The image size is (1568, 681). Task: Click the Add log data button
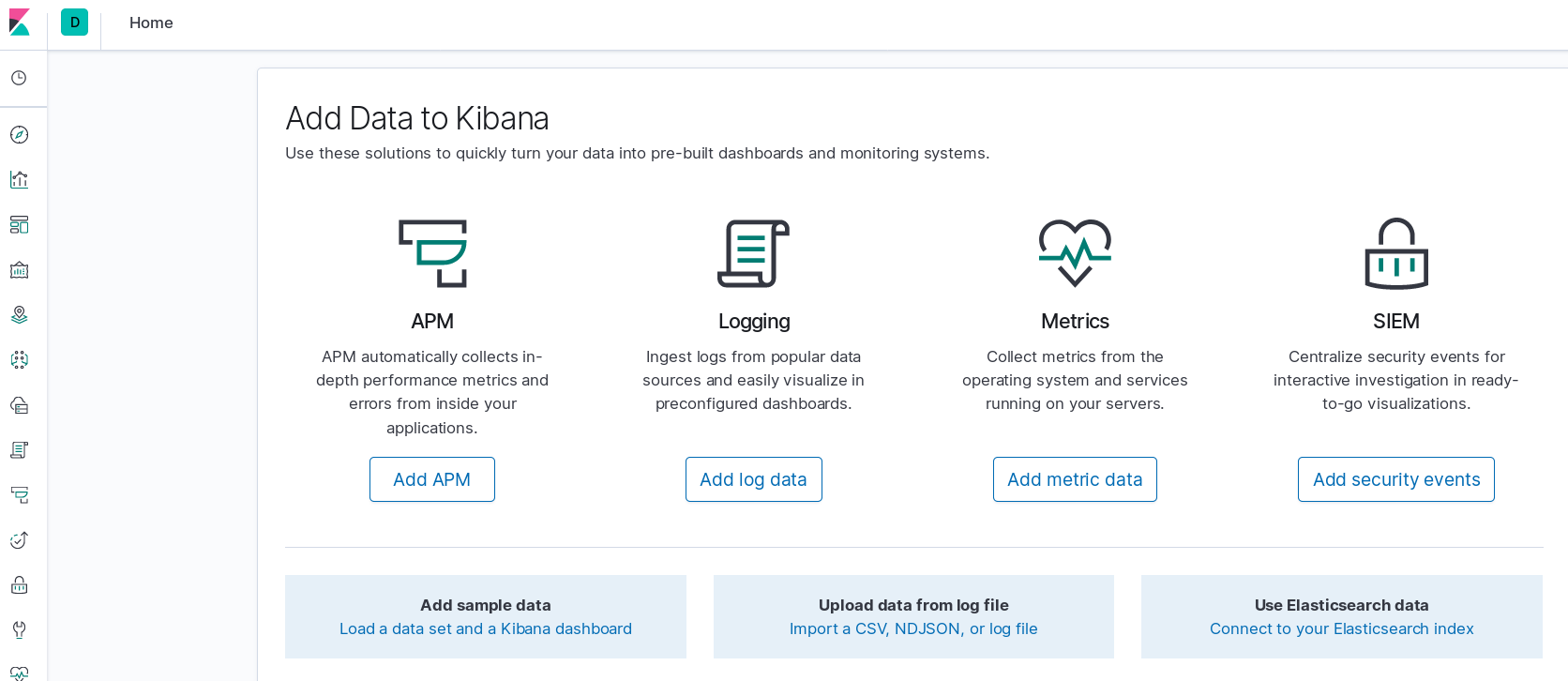coord(754,479)
